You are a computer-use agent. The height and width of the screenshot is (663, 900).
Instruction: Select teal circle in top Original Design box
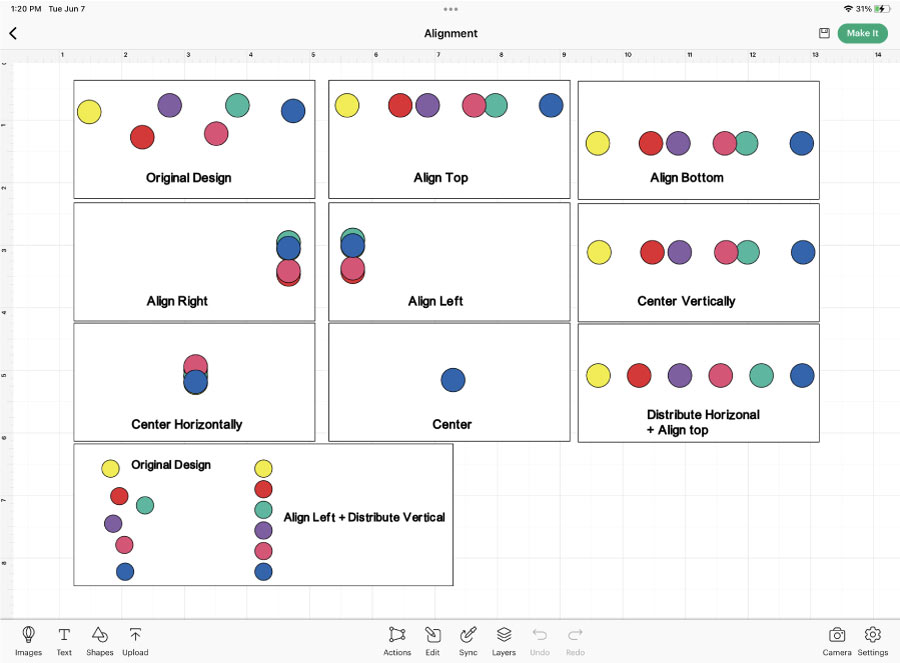(237, 105)
